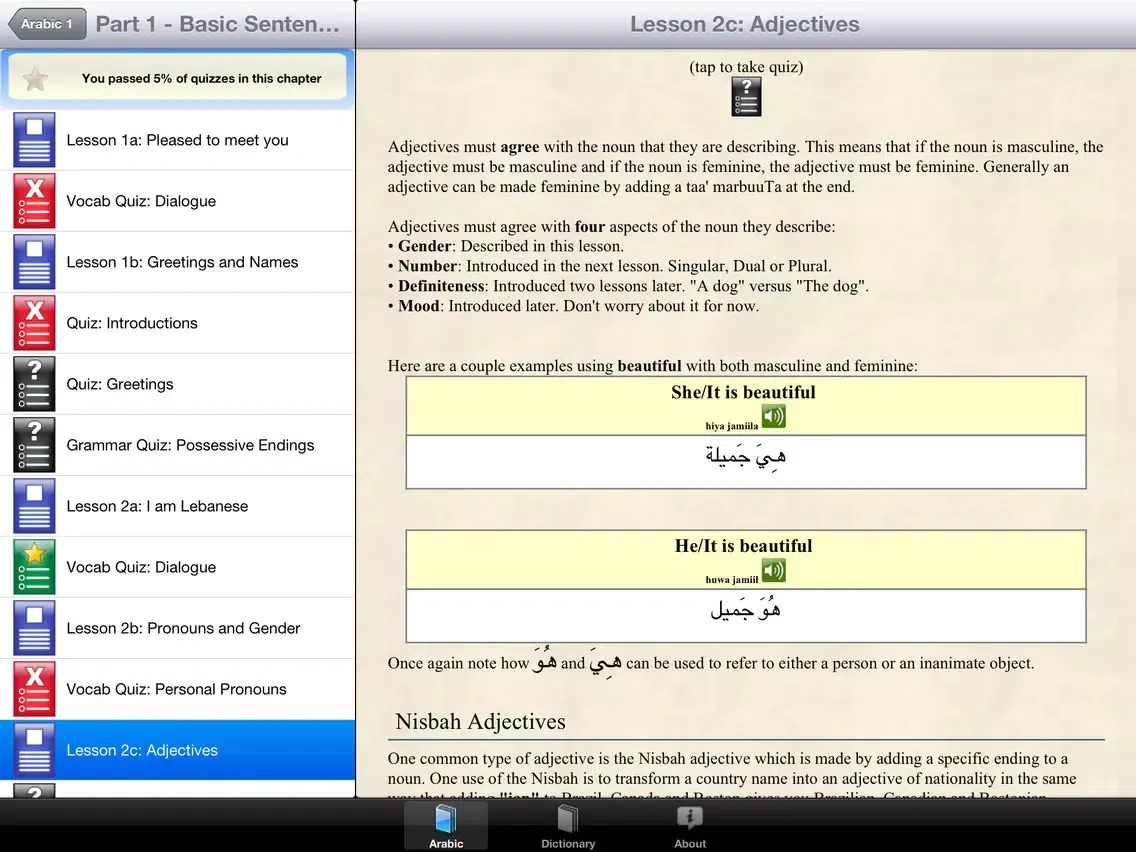Tap the quiz icon under 'tap to take quiz'
Image resolution: width=1136 pixels, height=852 pixels.
point(746,97)
